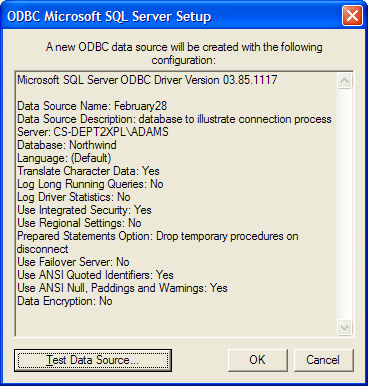
Task: Click the Translate Character Data: Yes line
Action: tap(88, 171)
